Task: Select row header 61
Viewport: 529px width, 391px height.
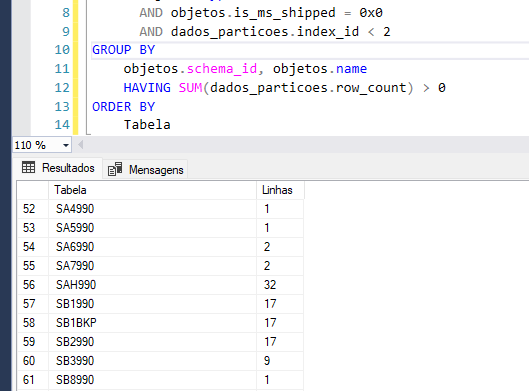Action: coord(32,380)
